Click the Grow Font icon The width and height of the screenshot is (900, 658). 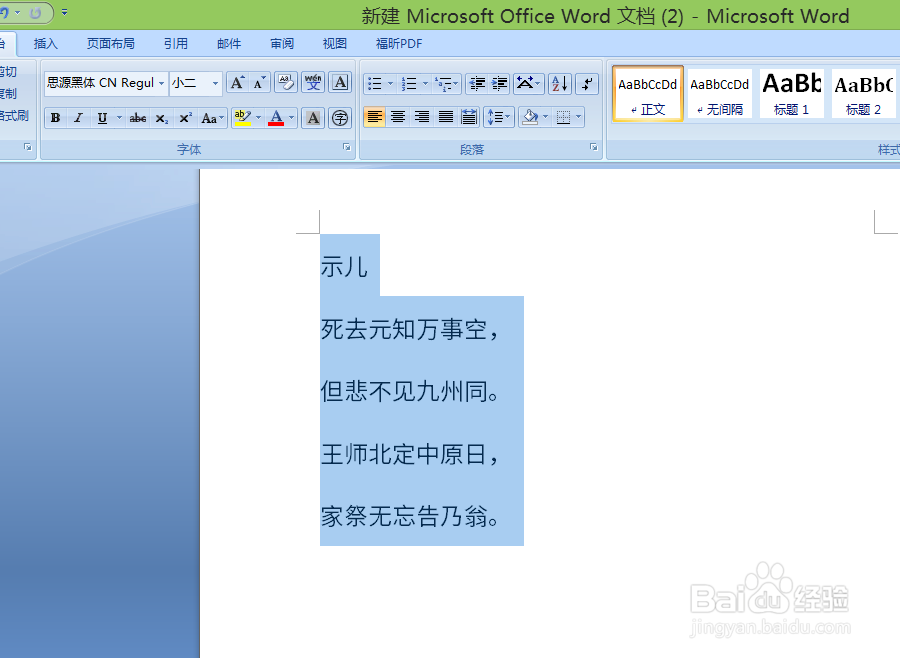(x=237, y=83)
